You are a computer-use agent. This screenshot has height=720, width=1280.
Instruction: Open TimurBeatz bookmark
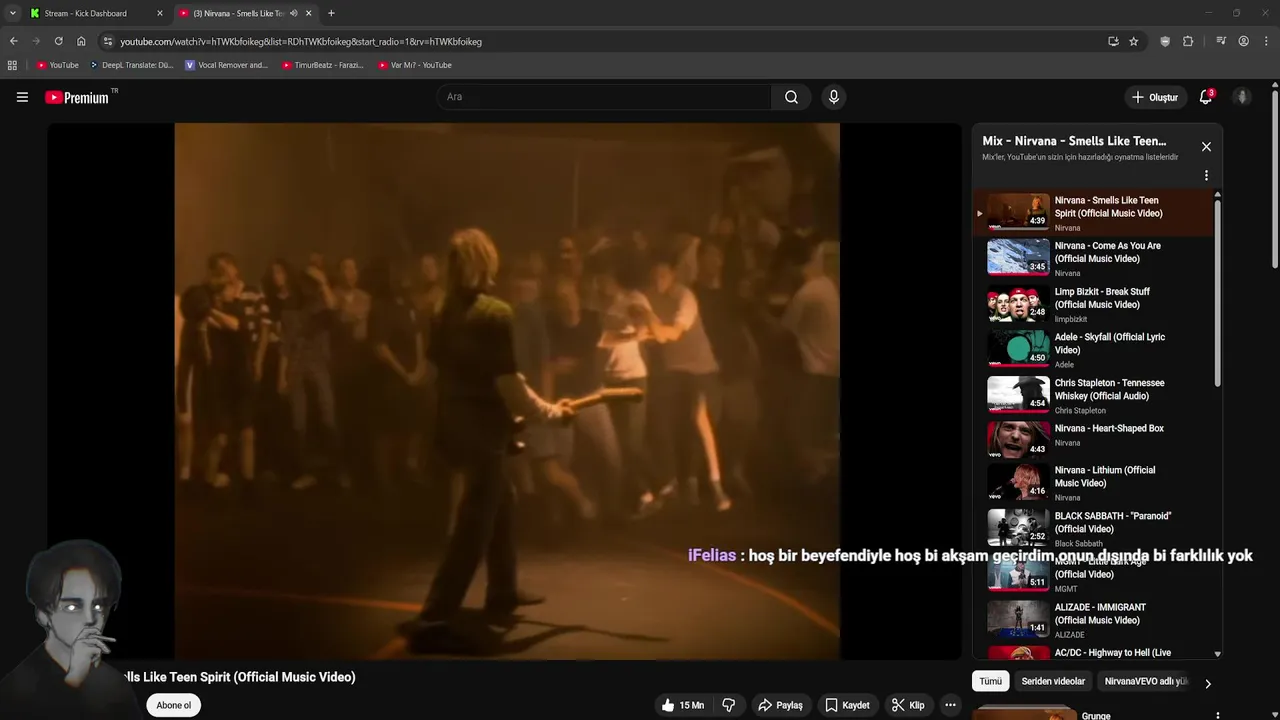click(x=322, y=65)
